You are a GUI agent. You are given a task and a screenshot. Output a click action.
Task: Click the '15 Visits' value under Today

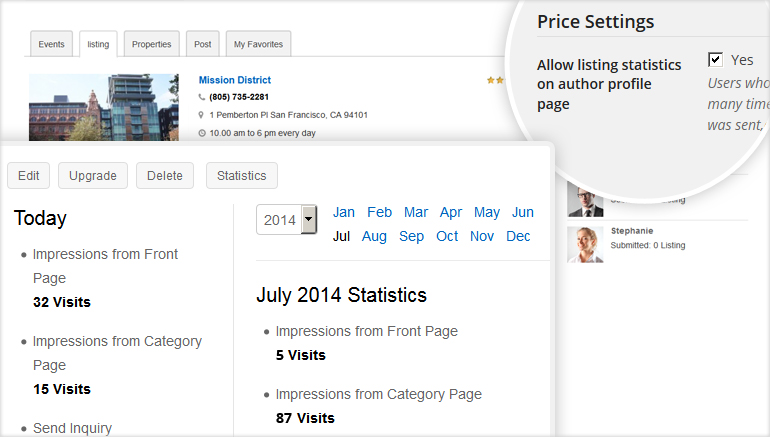pos(62,389)
